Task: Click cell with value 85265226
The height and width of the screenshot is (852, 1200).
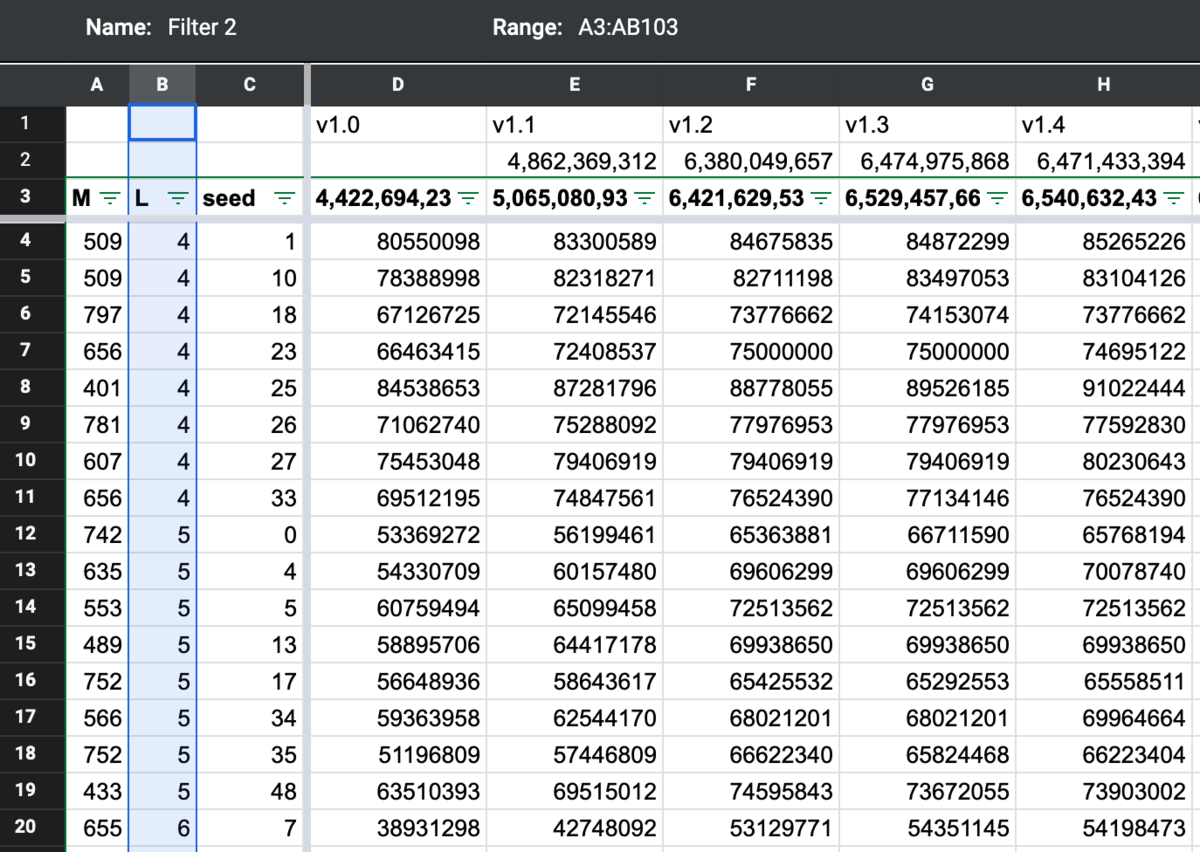Action: pos(1104,241)
